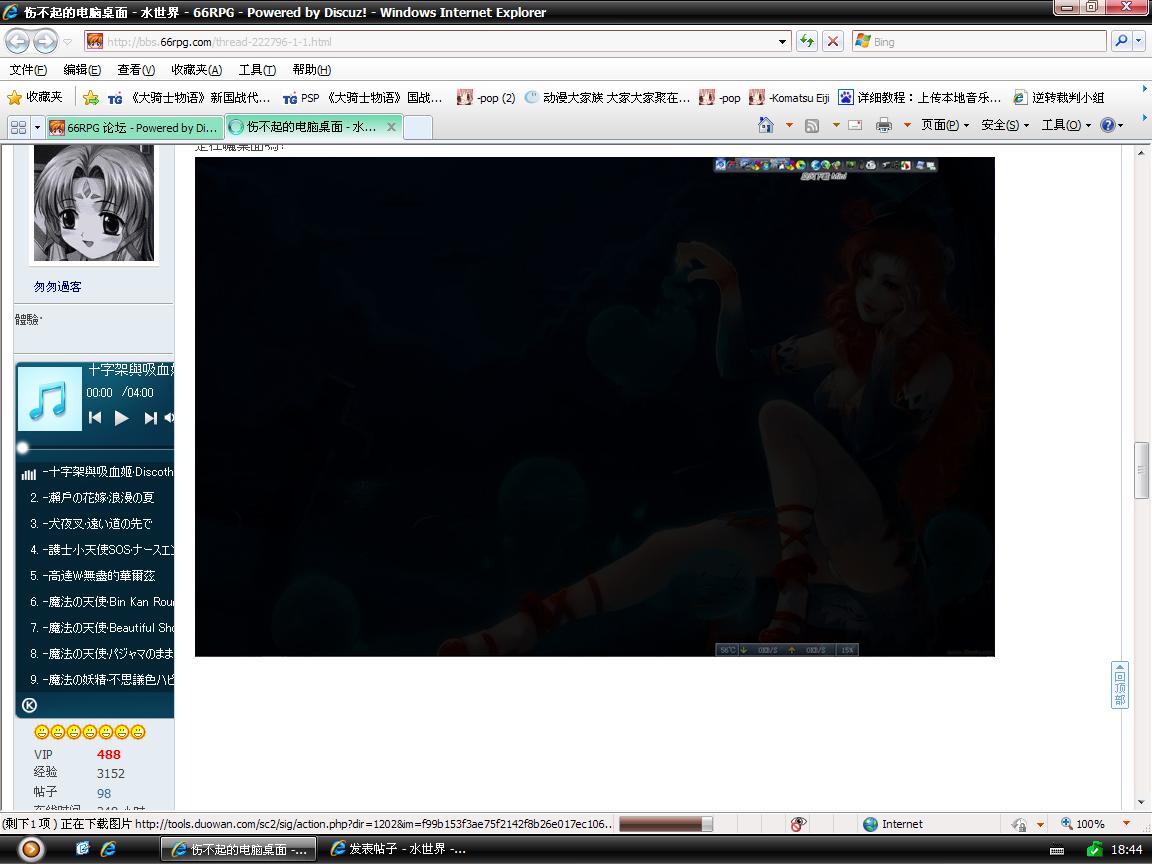Click the green refresh arrows icon
This screenshot has width=1152, height=864.
[x=807, y=41]
